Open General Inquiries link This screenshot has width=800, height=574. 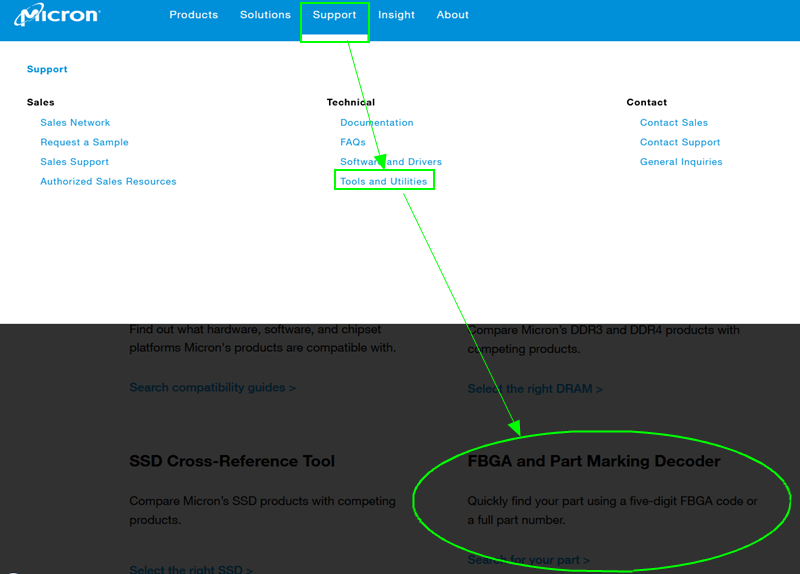[x=681, y=162]
